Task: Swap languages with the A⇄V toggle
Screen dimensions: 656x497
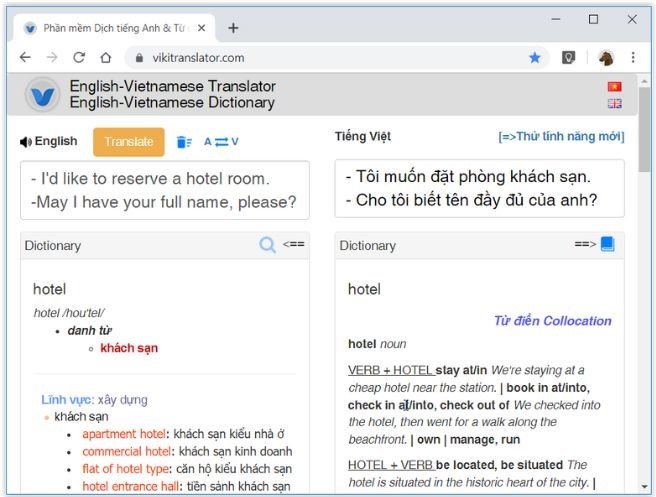Action: (221, 142)
